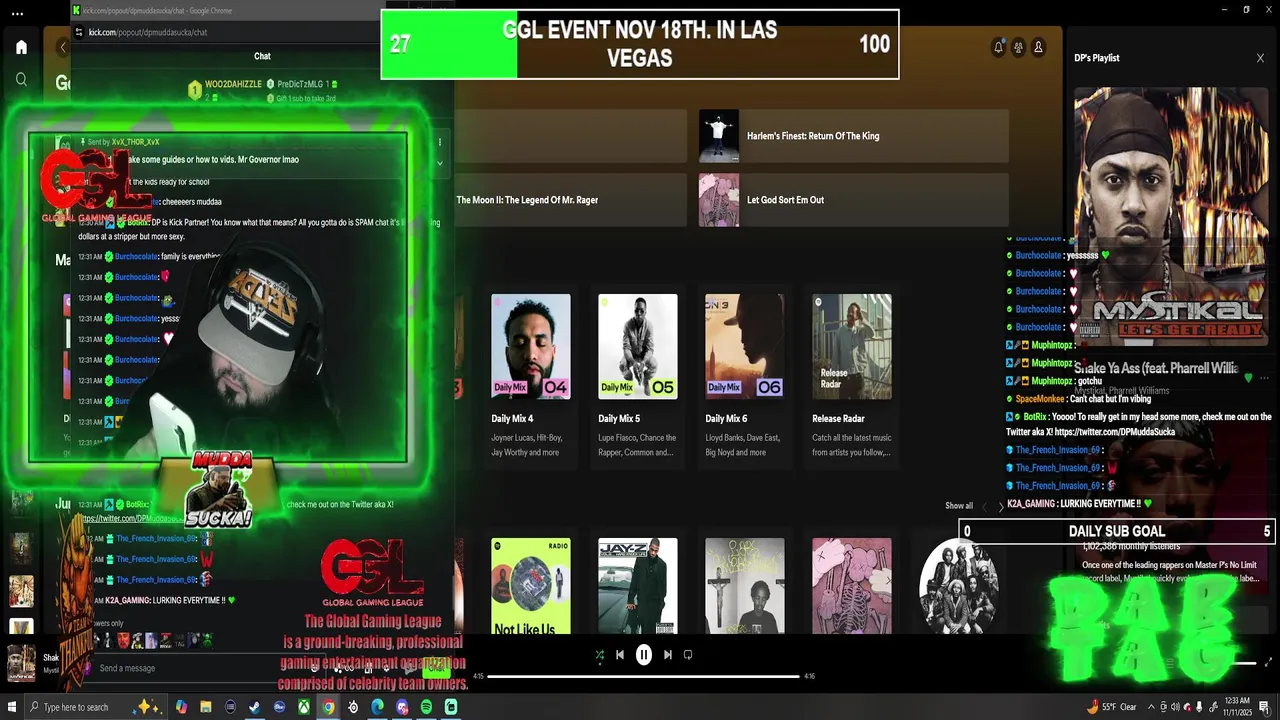This screenshot has width=1280, height=720.
Task: Click the K2A_GAMING username in Kick chat
Action: [128, 600]
